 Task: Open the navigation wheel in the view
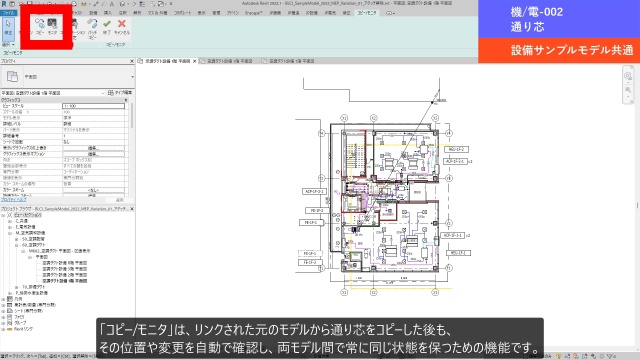click(628, 76)
